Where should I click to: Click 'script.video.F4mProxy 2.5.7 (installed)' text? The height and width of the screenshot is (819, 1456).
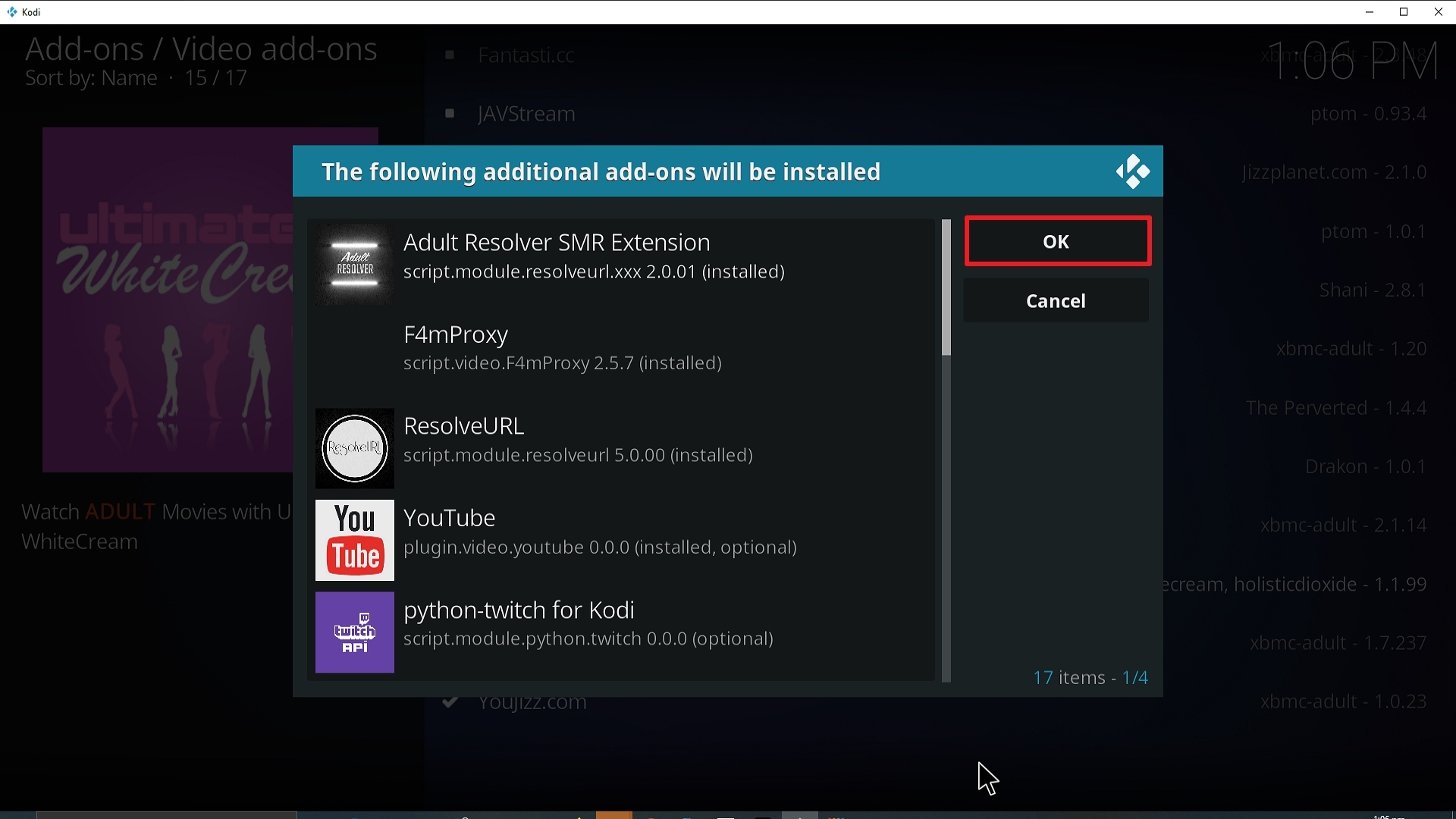coord(562,363)
